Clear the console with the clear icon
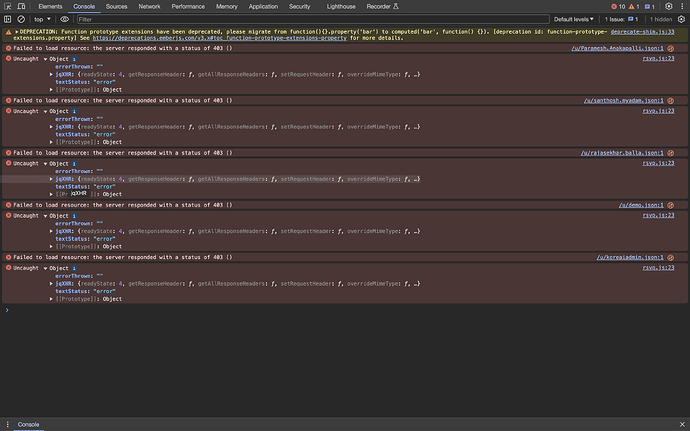The image size is (690, 431). click(x=21, y=19)
